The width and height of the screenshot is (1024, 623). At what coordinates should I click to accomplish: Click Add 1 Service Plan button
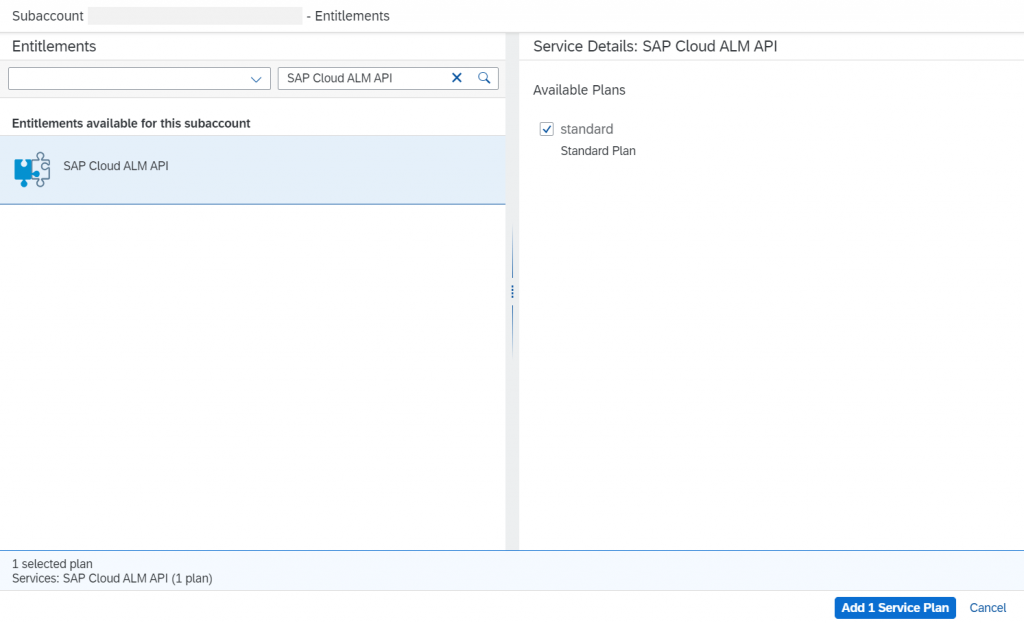click(x=895, y=607)
